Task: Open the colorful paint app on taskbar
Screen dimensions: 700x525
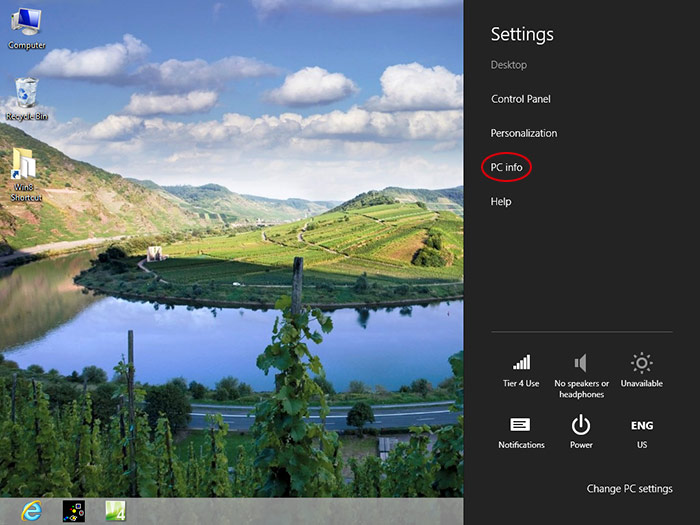Action: point(74,511)
